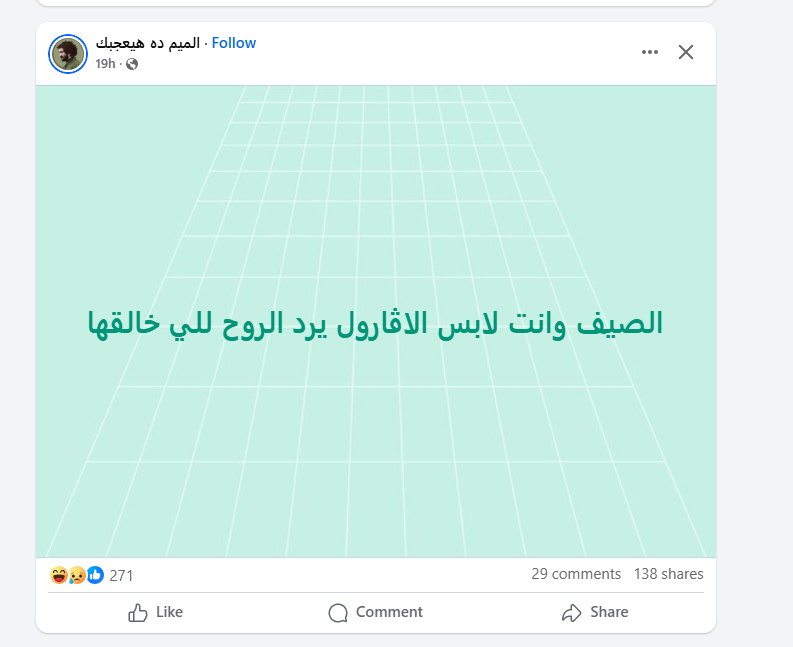
Task: Open the page's profile picture
Action: click(68, 53)
